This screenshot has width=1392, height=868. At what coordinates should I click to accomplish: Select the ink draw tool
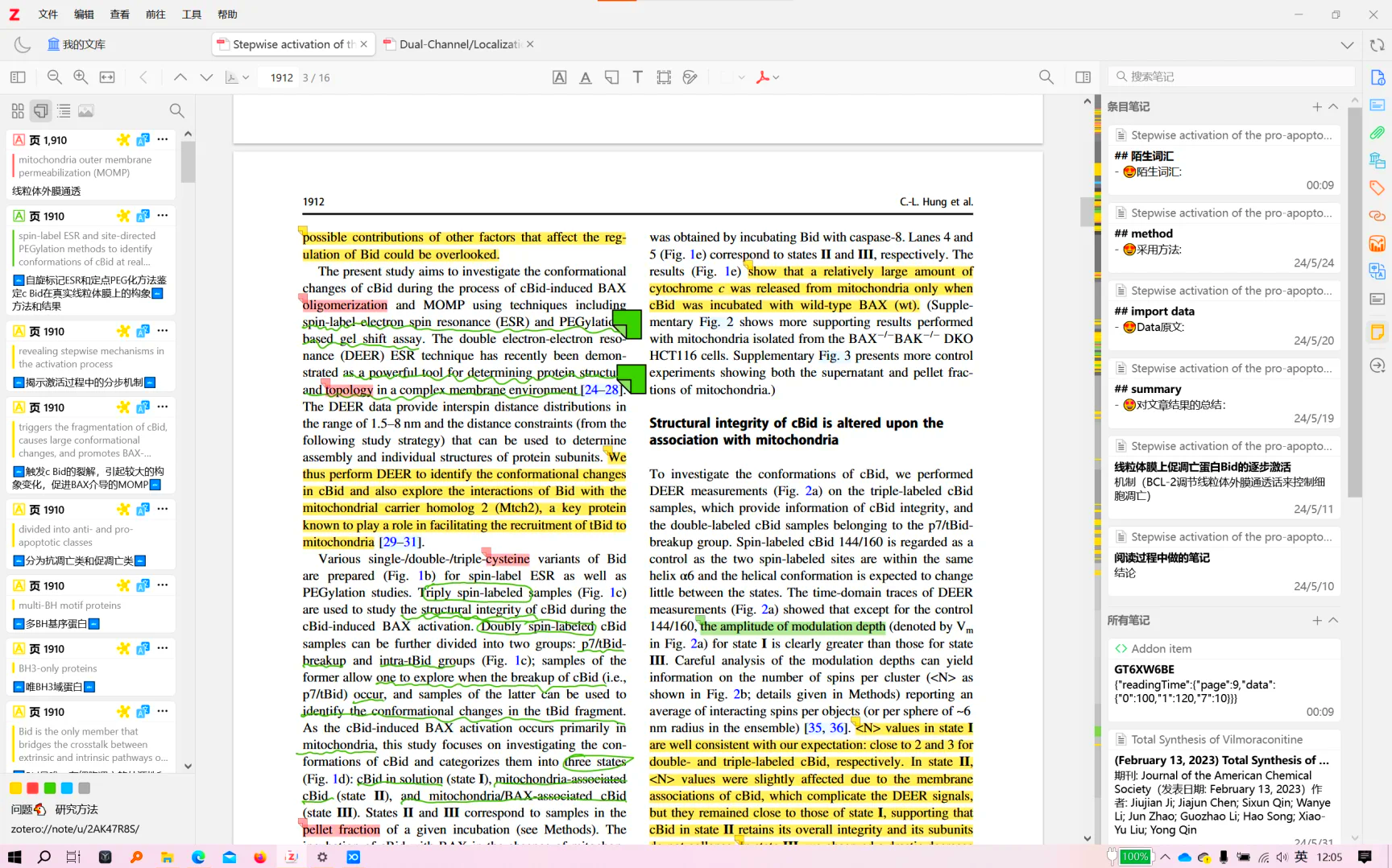tap(690, 77)
